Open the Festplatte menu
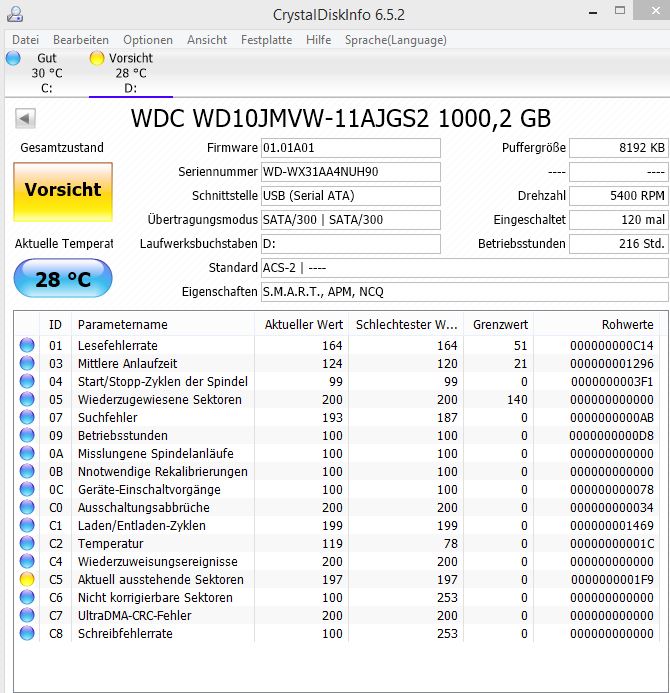The height and width of the screenshot is (693, 670). (266, 40)
